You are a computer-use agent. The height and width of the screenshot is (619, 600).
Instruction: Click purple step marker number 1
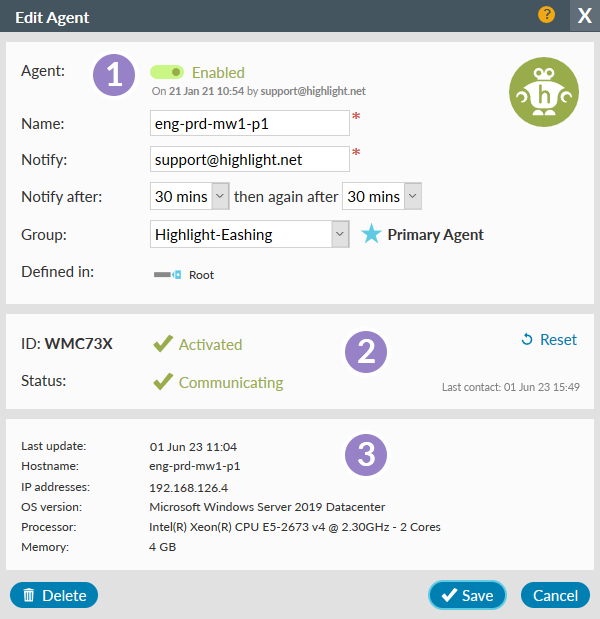coord(115,77)
